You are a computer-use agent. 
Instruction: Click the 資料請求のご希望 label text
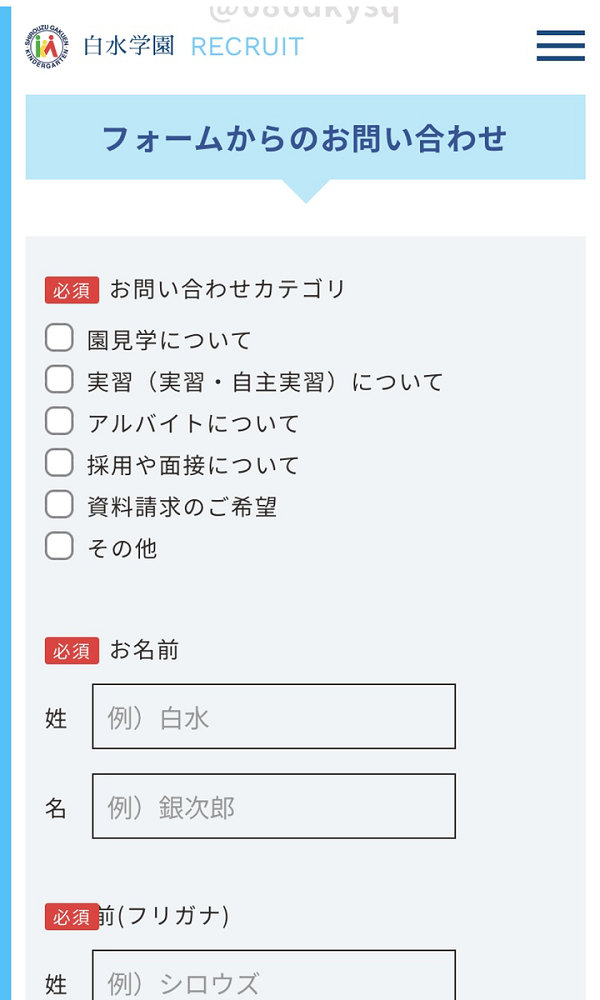coord(182,507)
